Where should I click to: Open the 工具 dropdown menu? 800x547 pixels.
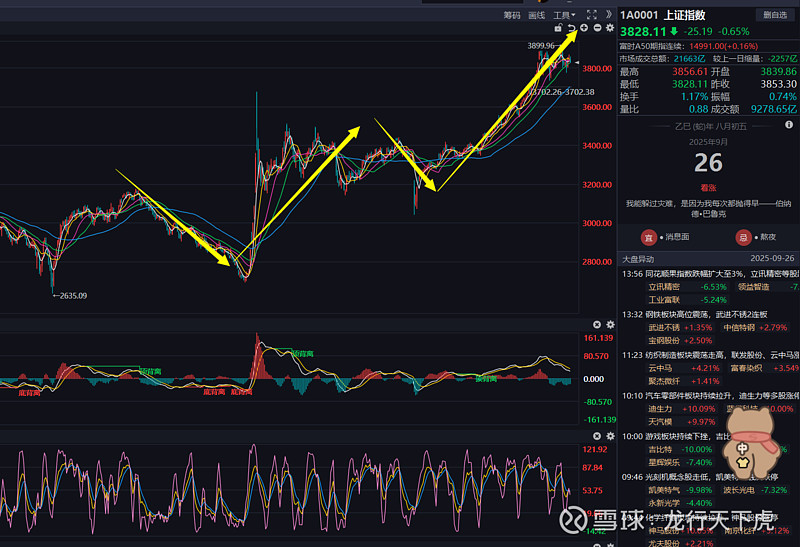click(x=565, y=15)
